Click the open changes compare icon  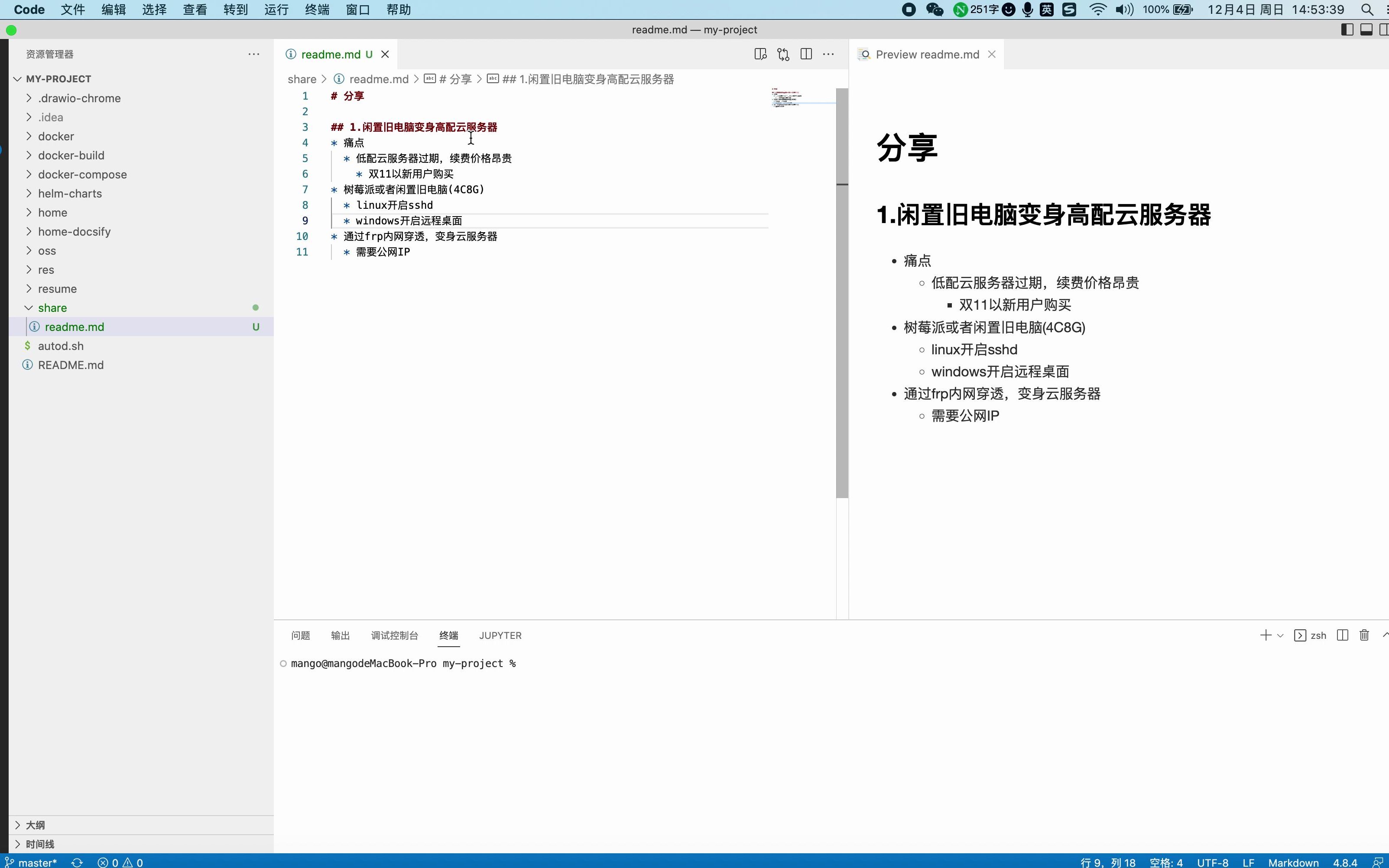pyautogui.click(x=783, y=54)
